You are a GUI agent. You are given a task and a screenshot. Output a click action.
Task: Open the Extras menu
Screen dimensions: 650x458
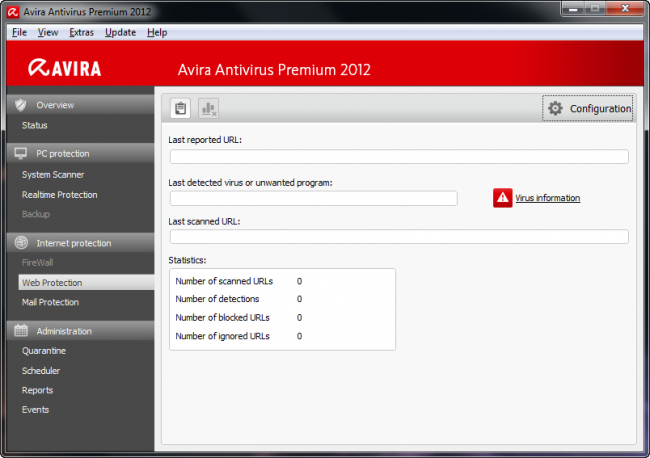[x=81, y=32]
